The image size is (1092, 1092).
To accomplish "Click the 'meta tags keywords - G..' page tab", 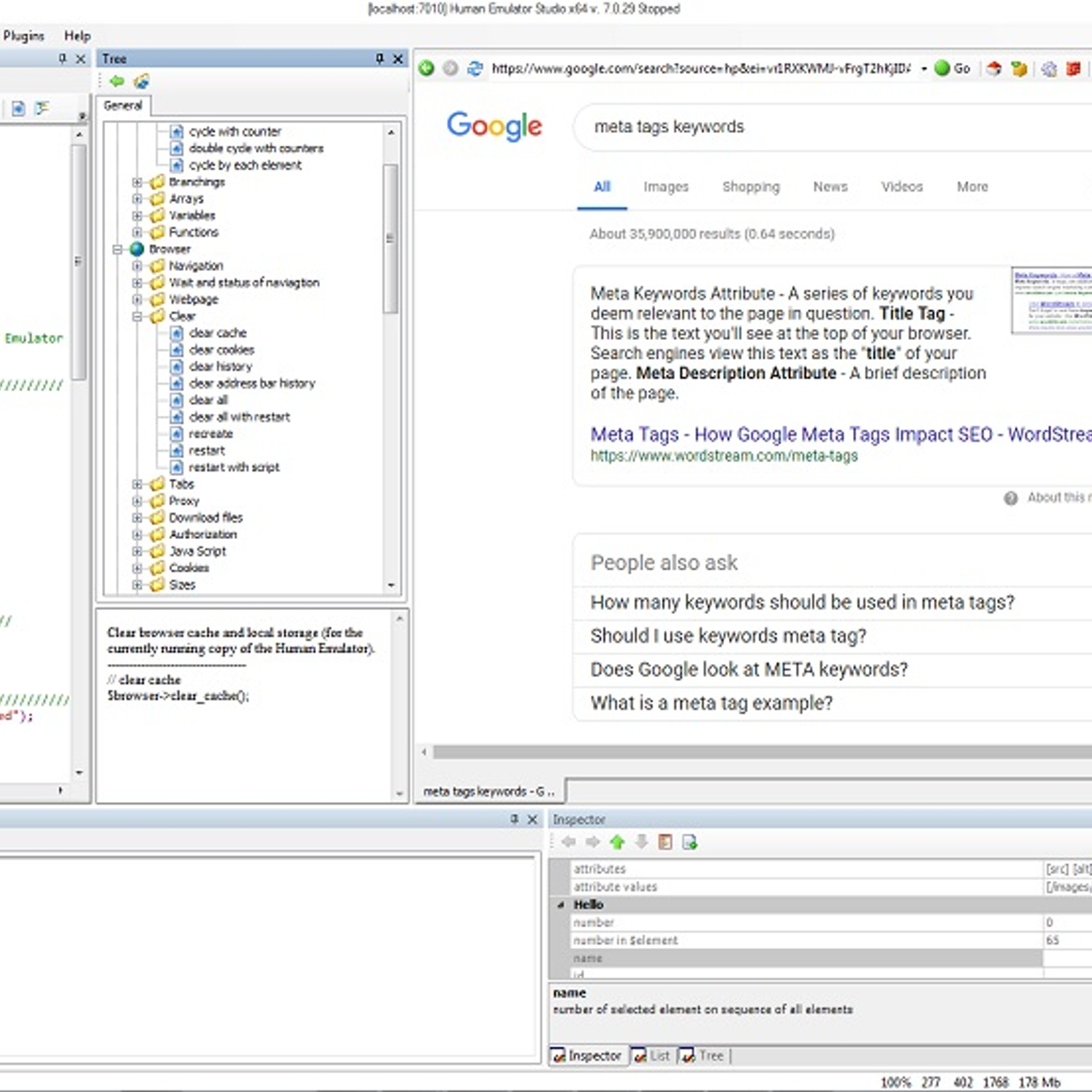I will (489, 791).
